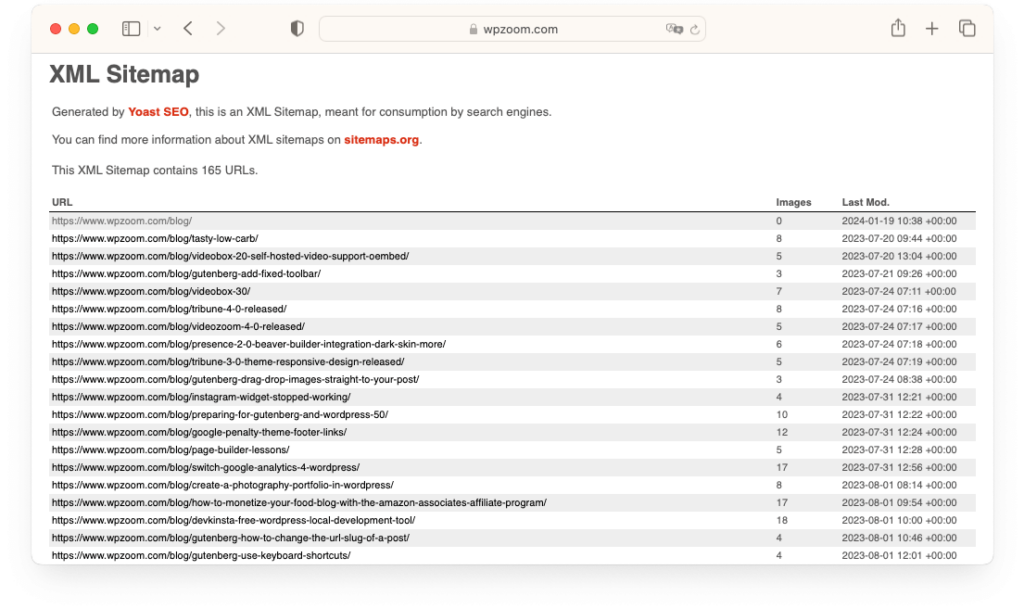
Task: Click the Last Mod. column header
Action: click(865, 202)
